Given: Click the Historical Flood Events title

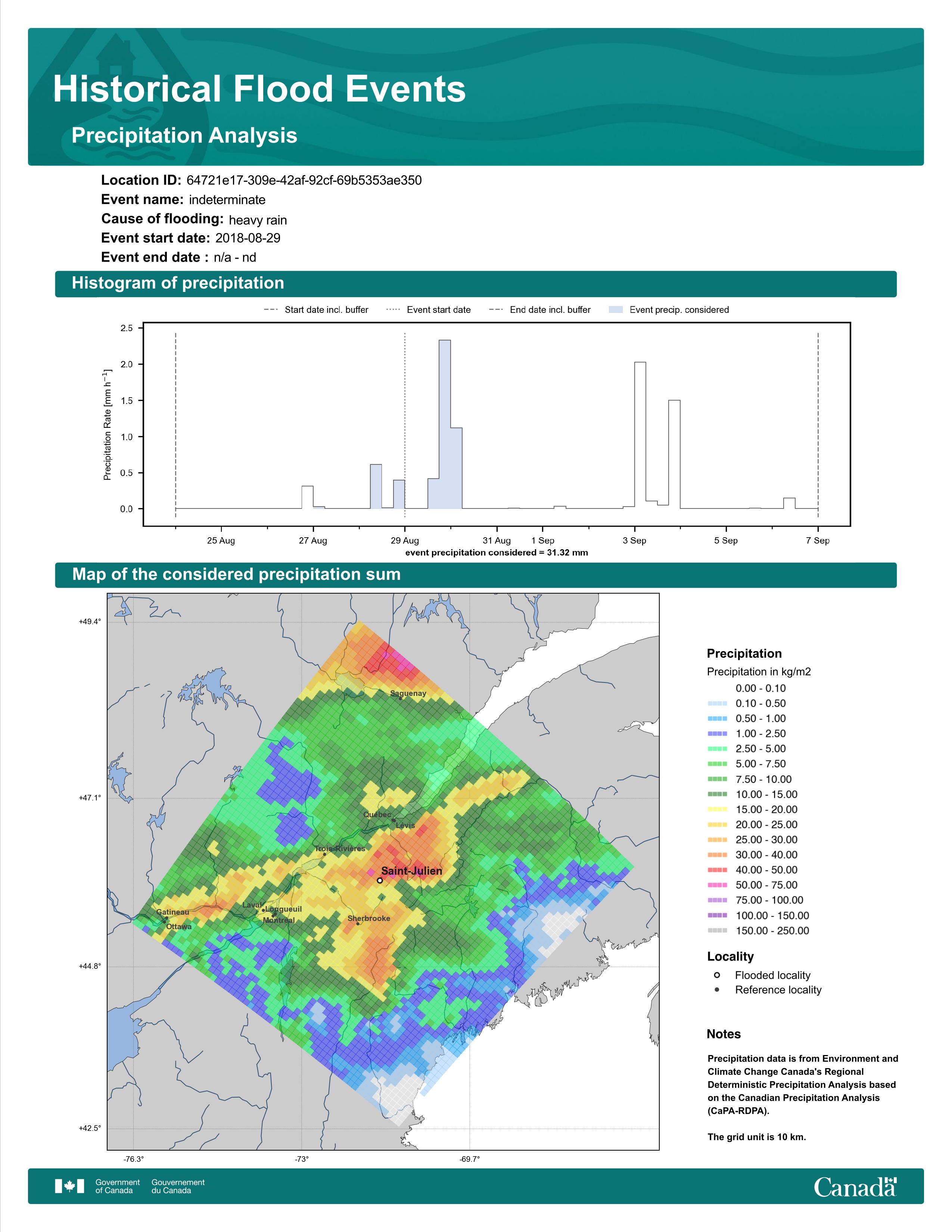Looking at the screenshot, I should pyautogui.click(x=259, y=88).
